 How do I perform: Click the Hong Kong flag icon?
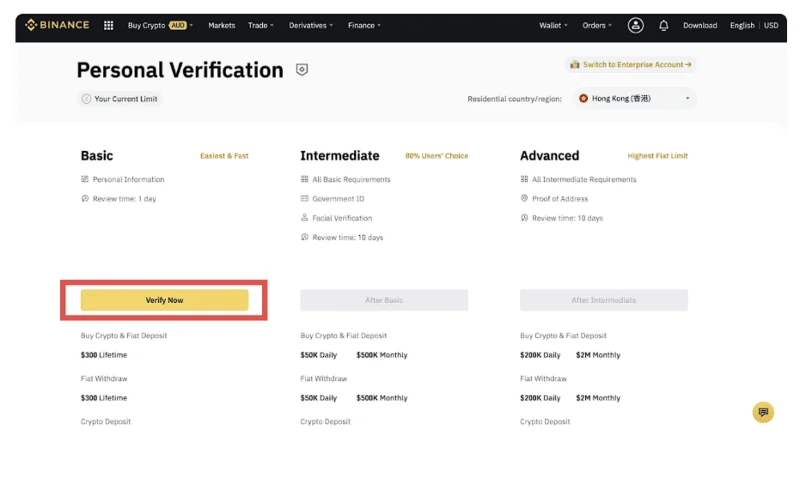tap(583, 98)
